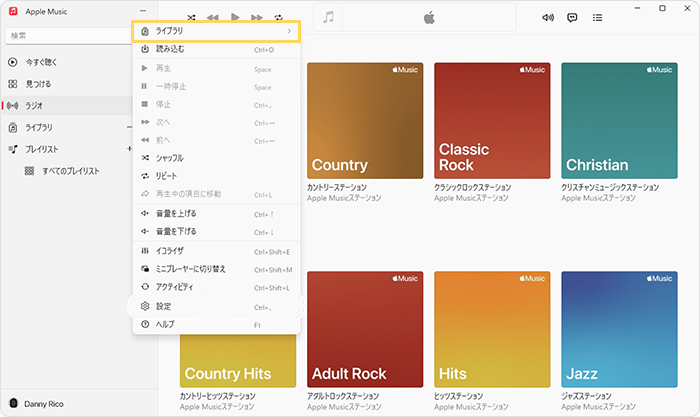Click カントリーヒッツステーション title text
Image resolution: width=700 pixels, height=417 pixels.
click(217, 396)
